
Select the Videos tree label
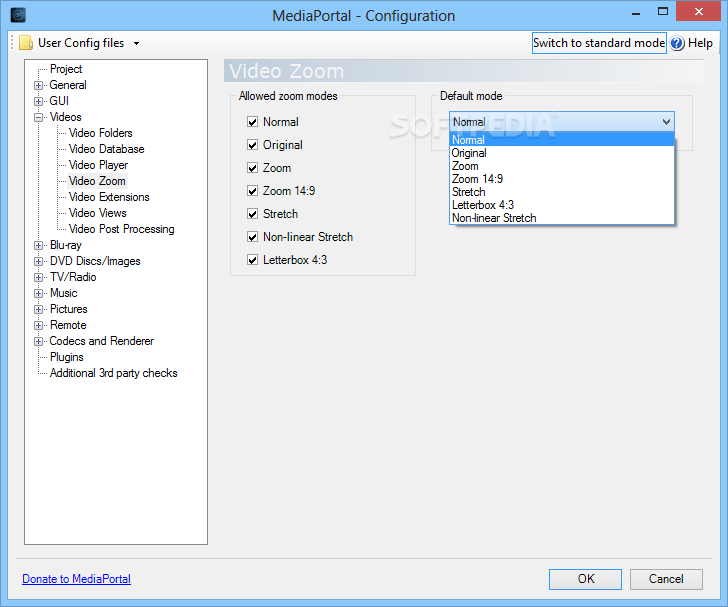pyautogui.click(x=65, y=117)
